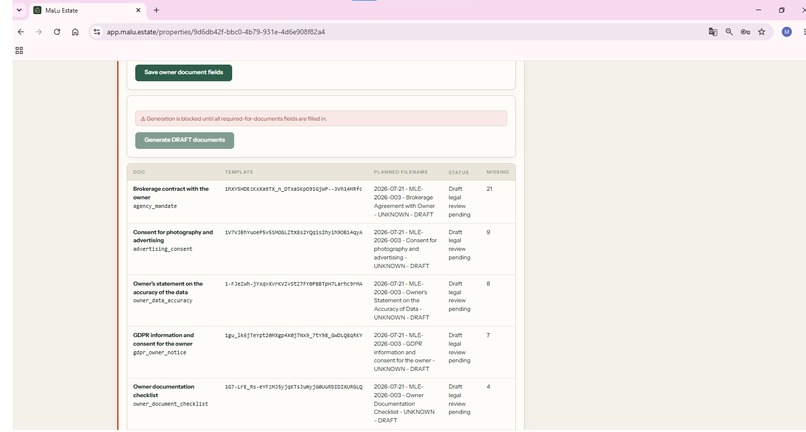Click the owner_data_accuracy code label
806x432 pixels.
pos(162,300)
